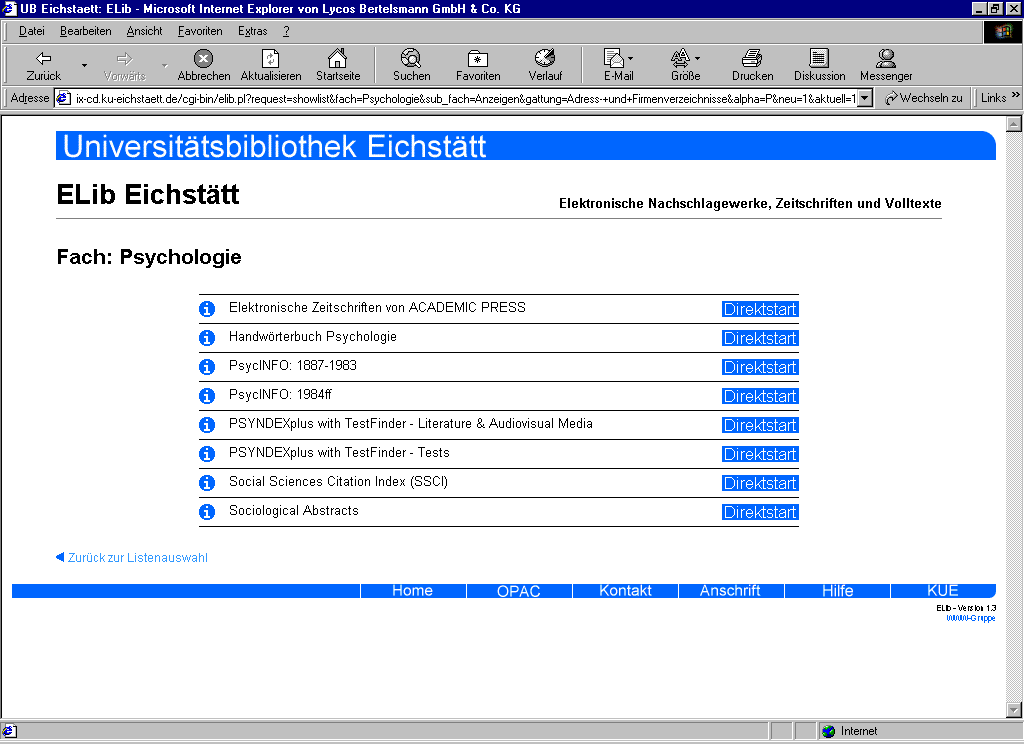The height and width of the screenshot is (744, 1024).
Task: Show history with Verlauf icon
Action: (x=545, y=59)
